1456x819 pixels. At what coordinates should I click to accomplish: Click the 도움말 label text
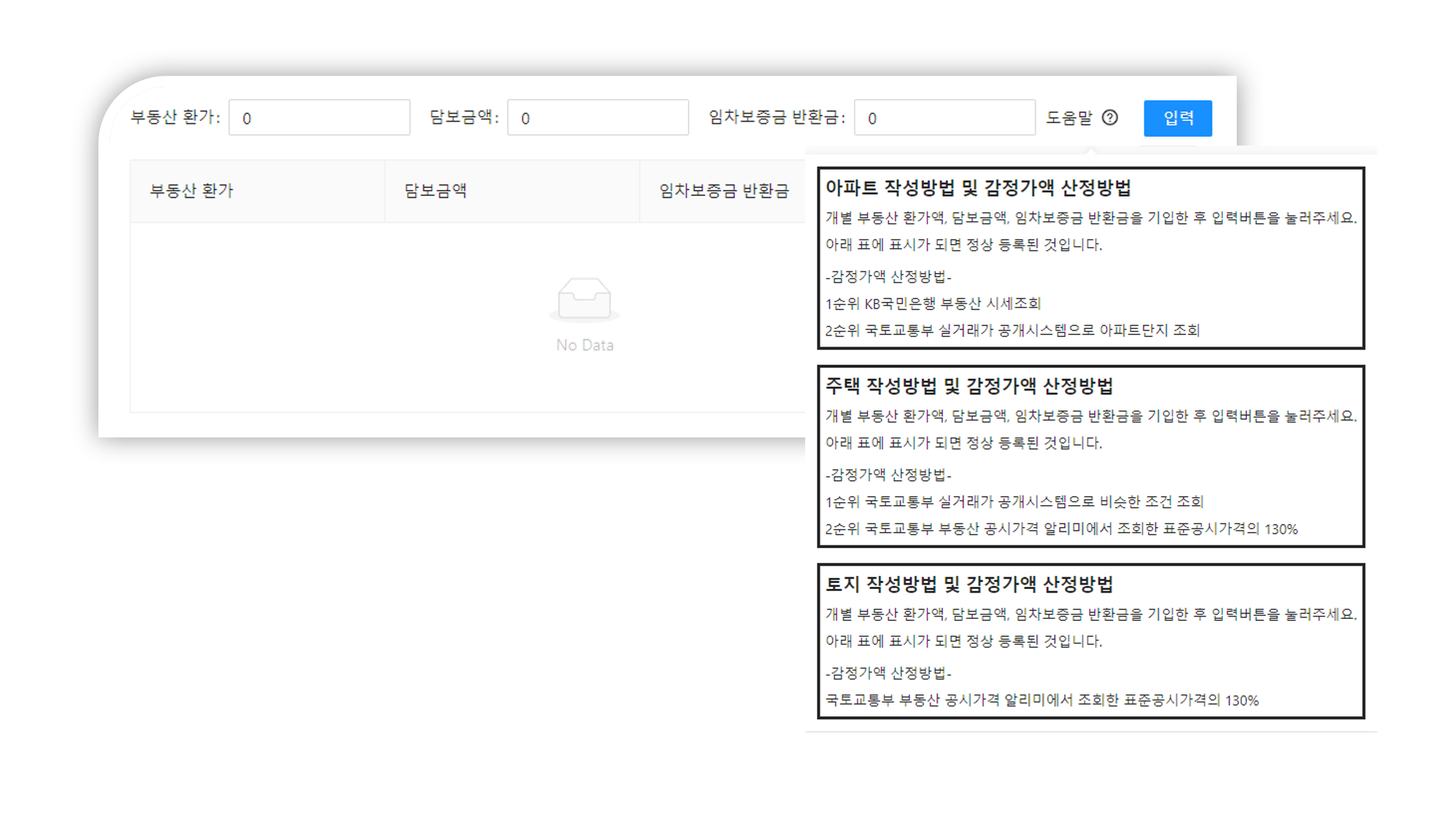pyautogui.click(x=1069, y=117)
